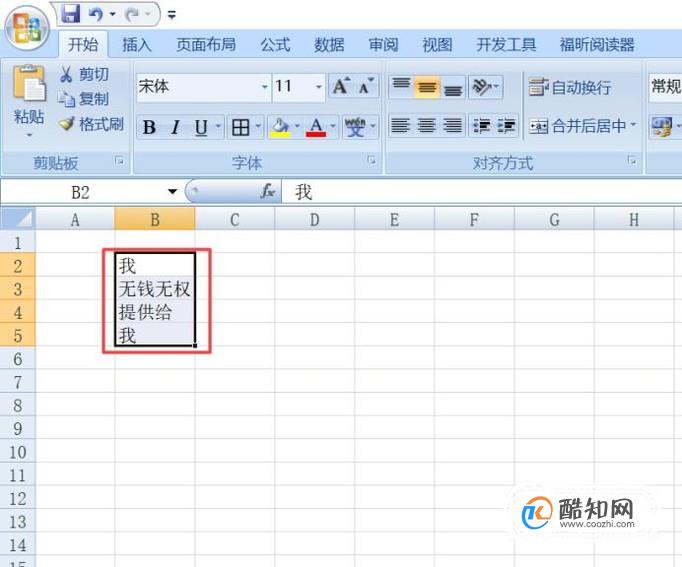This screenshot has height=567, width=682.
Task: Toggle italic formatting
Action: point(175,127)
